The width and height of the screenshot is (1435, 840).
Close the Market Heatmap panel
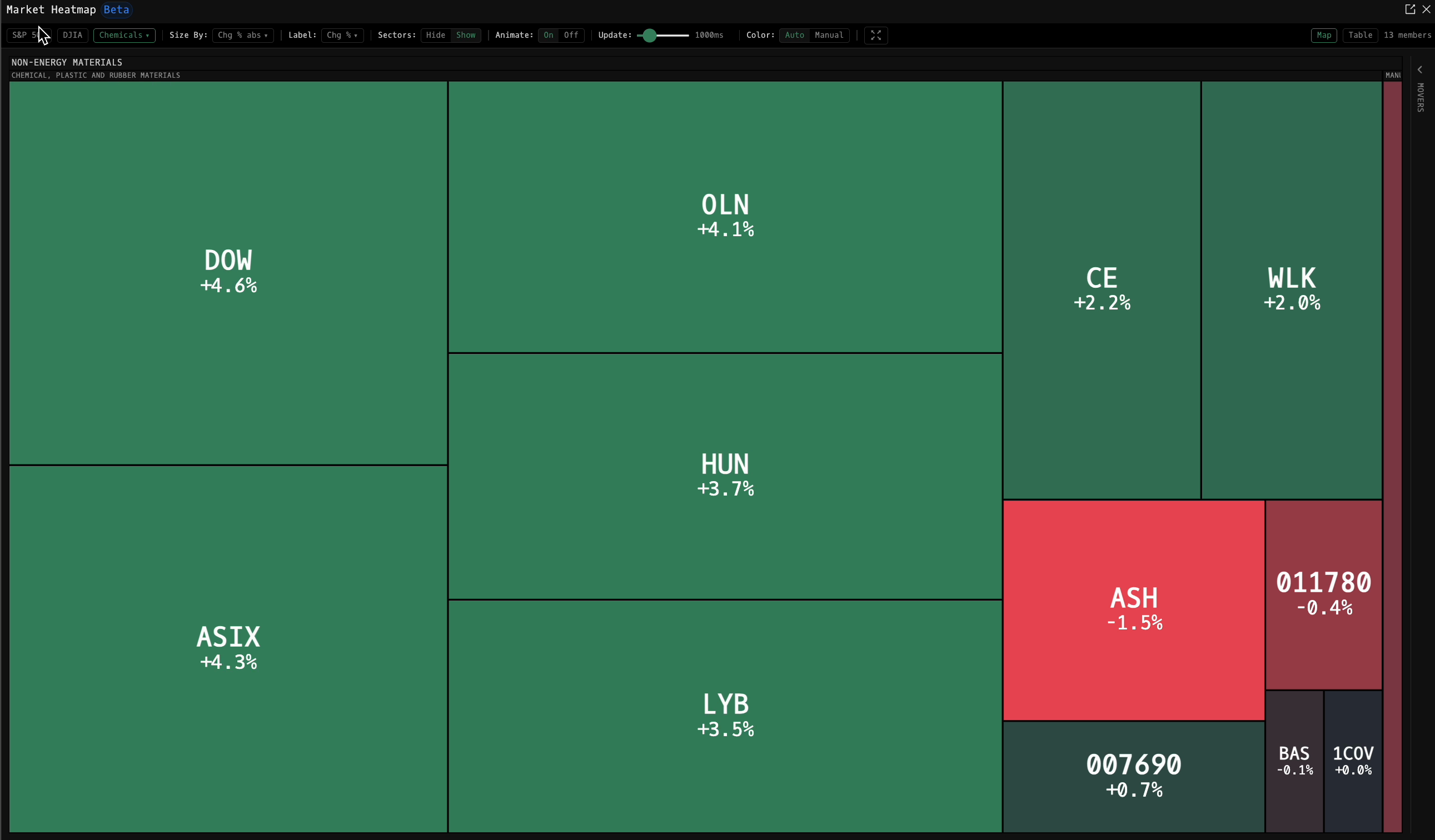click(x=1427, y=9)
